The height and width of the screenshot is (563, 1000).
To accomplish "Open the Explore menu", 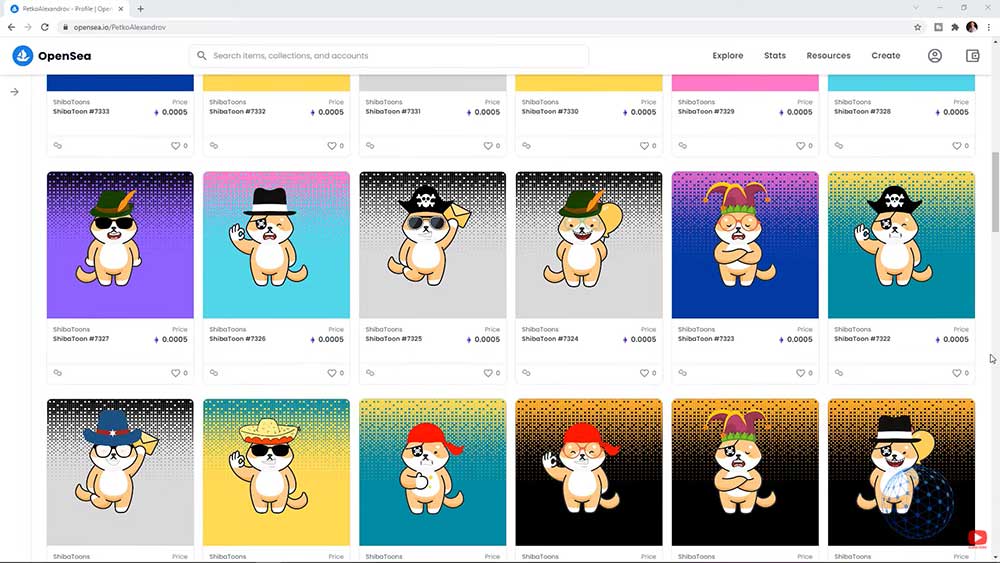I will coord(727,56).
